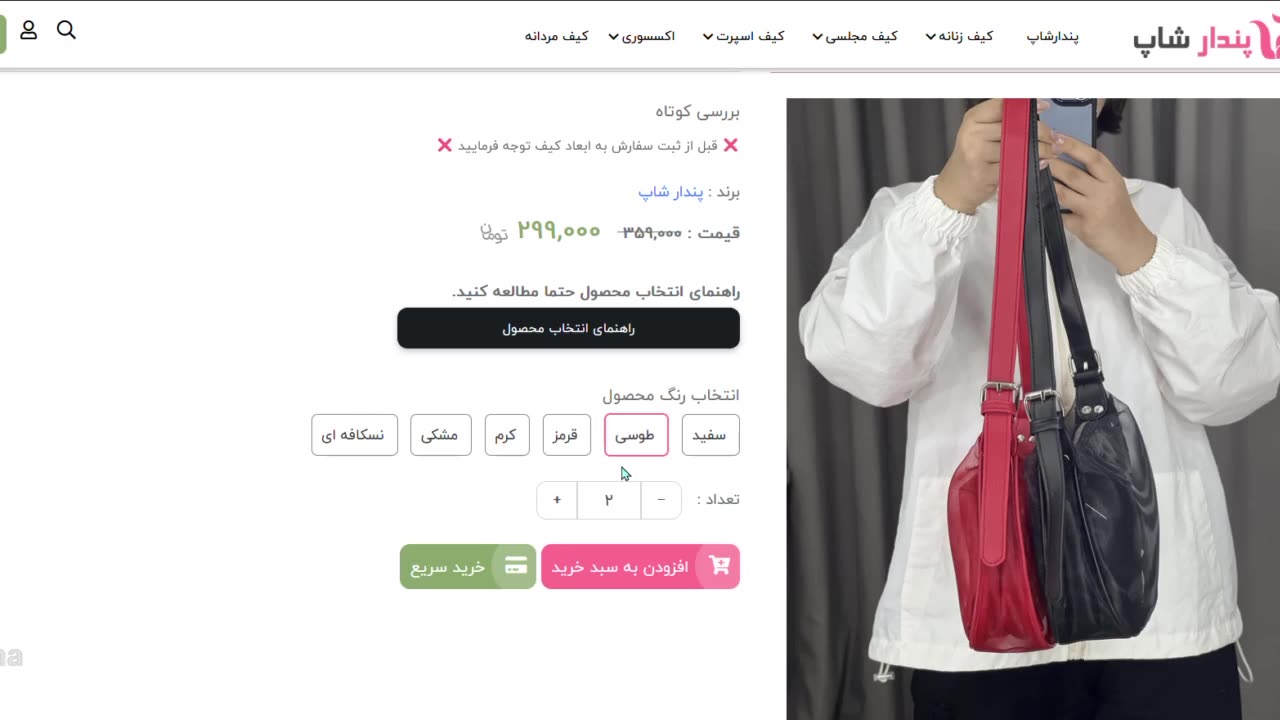Open the کیف مردانه menu item
The width and height of the screenshot is (1280, 720).
[x=556, y=36]
